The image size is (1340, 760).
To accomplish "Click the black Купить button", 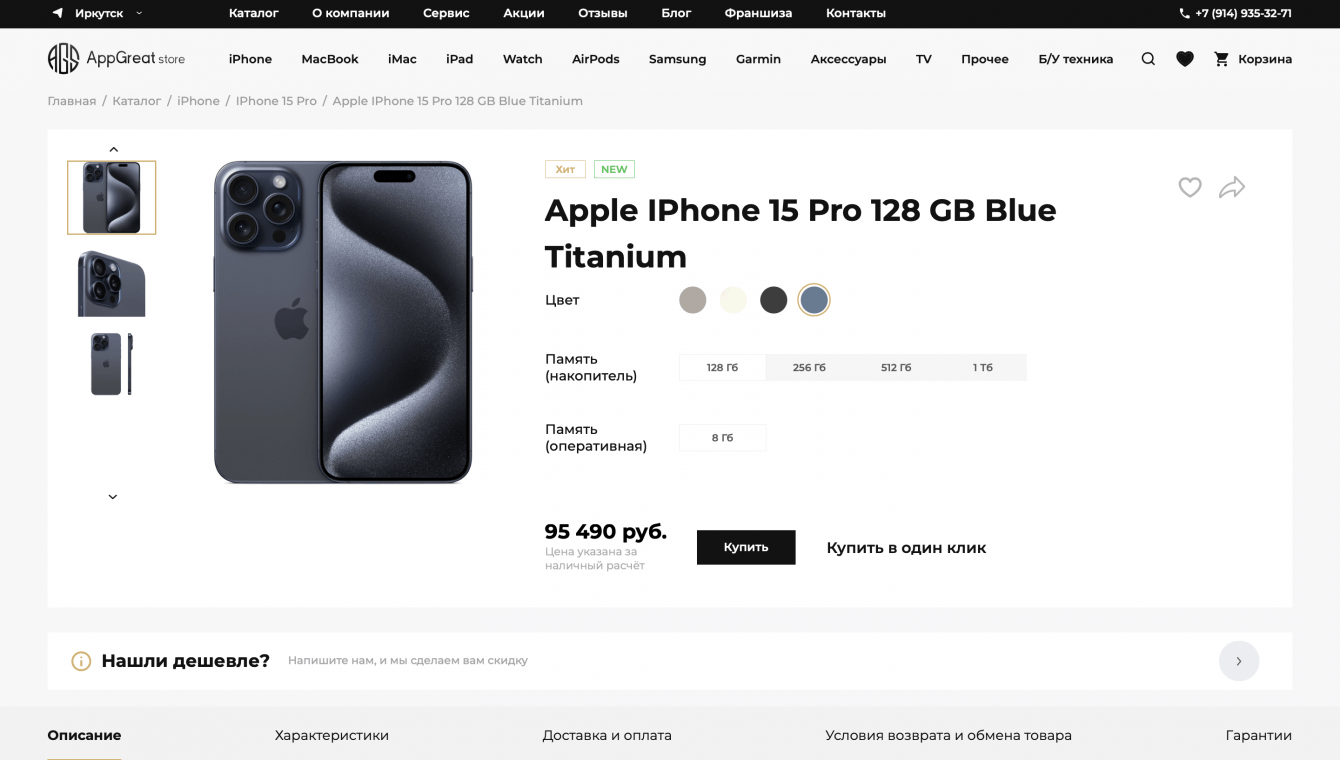I will [x=746, y=547].
